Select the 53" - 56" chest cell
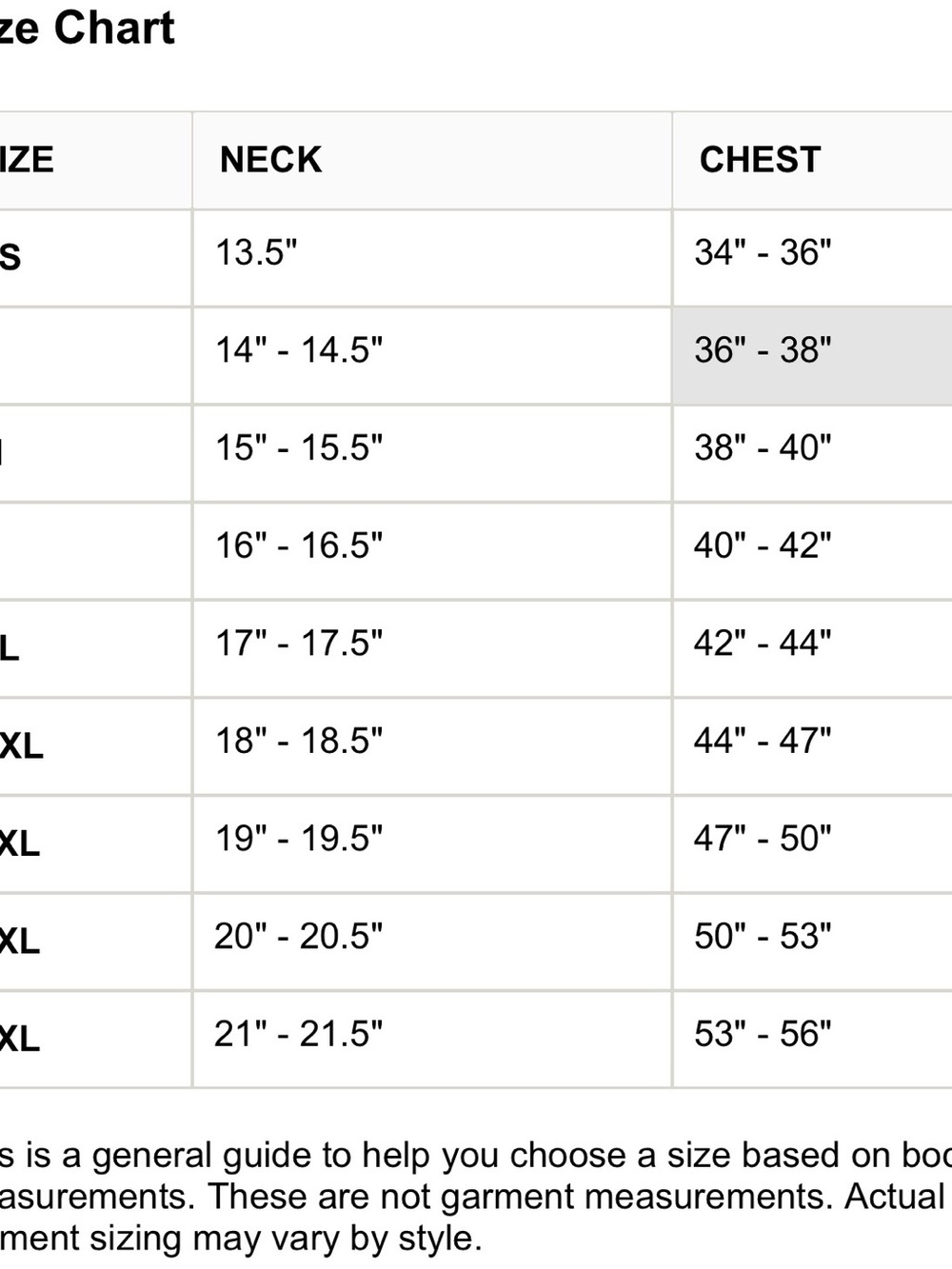The image size is (952, 1269). 812,1040
